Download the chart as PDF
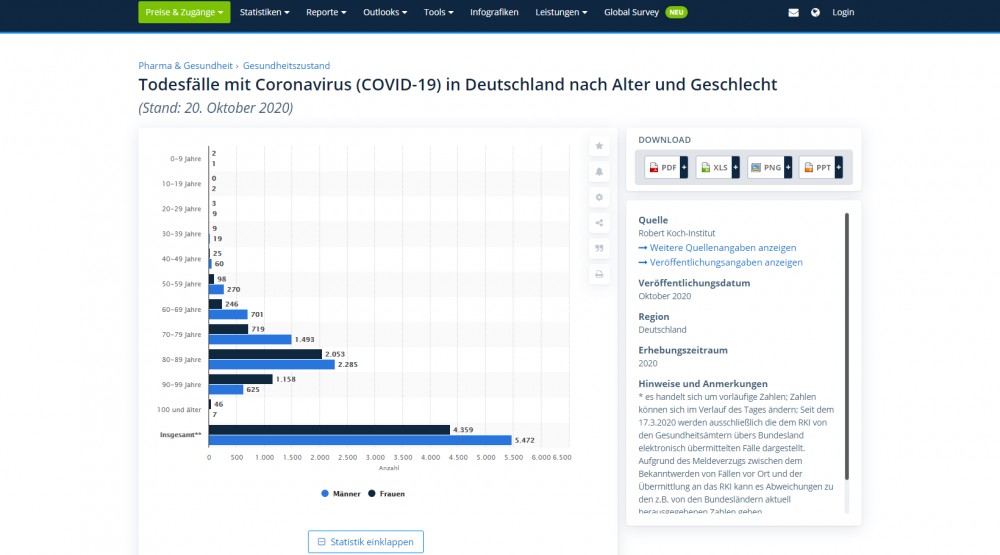 662,168
